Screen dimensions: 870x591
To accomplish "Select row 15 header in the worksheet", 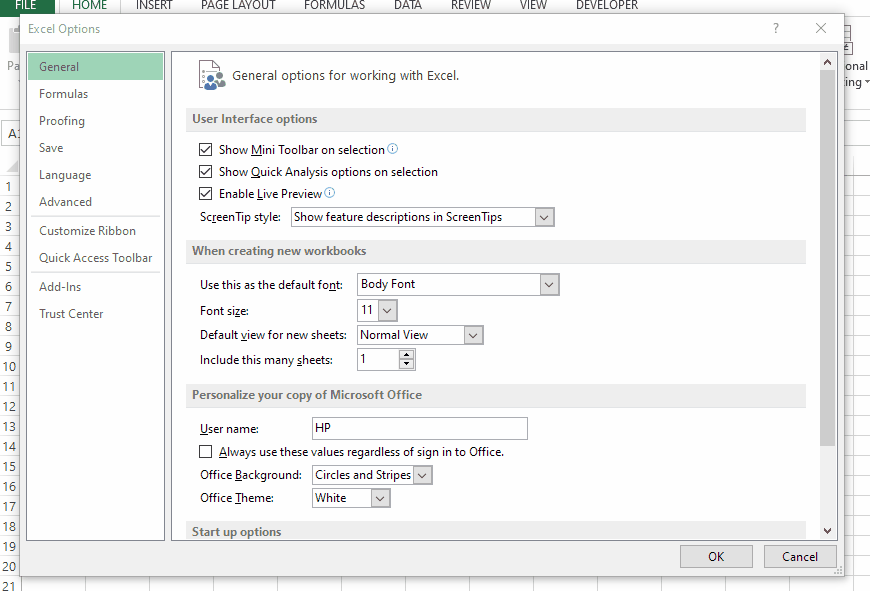I will tap(9, 466).
